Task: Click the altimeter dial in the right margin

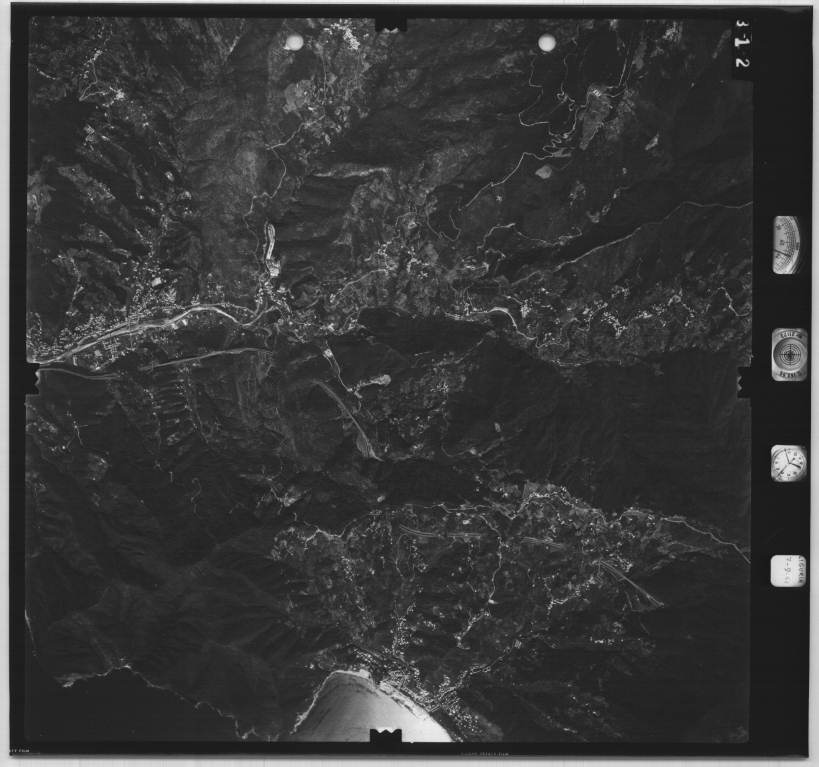Action: [787, 245]
